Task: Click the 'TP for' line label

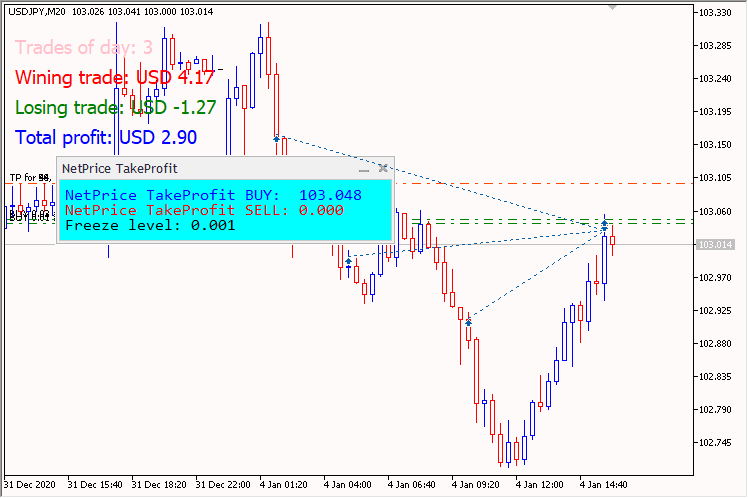Action: (x=31, y=178)
